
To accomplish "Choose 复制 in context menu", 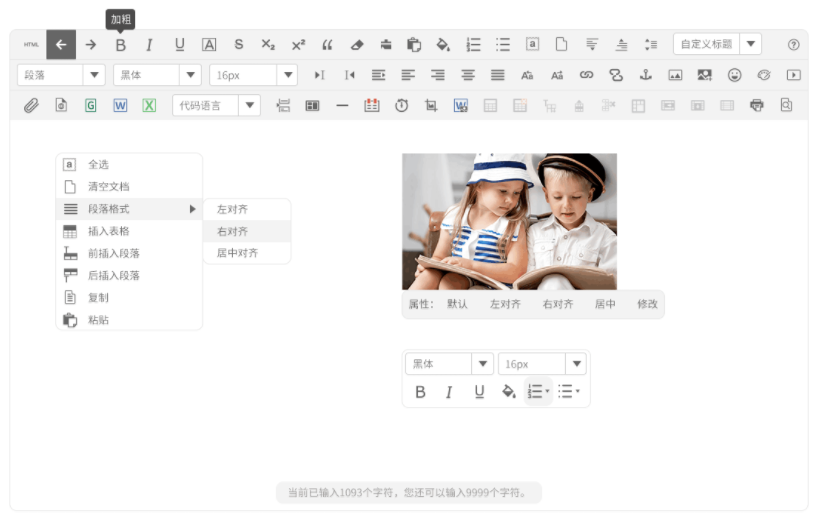I will [x=129, y=298].
